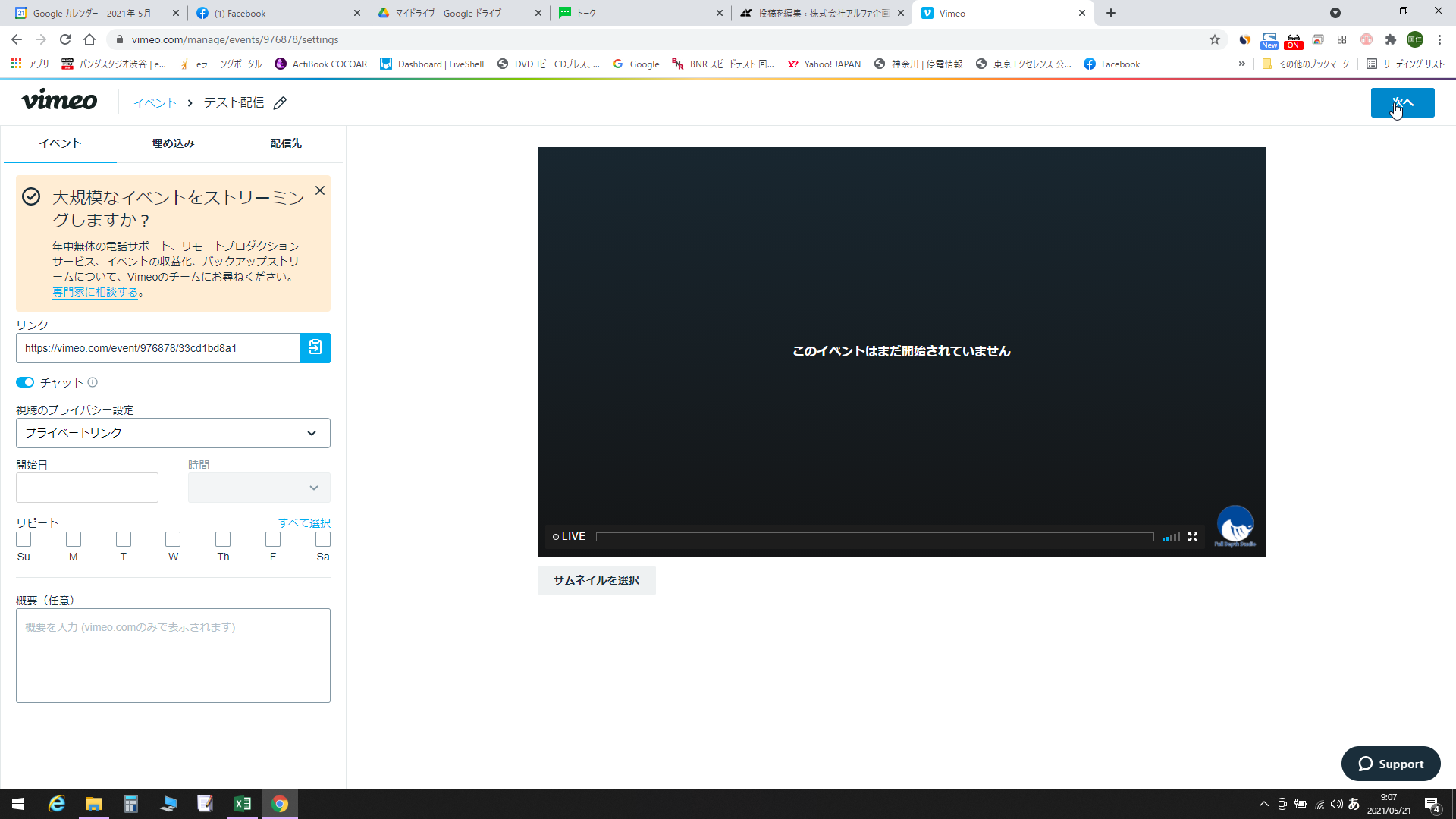The image size is (1456, 819).
Task: Reload the page
Action: point(65,39)
